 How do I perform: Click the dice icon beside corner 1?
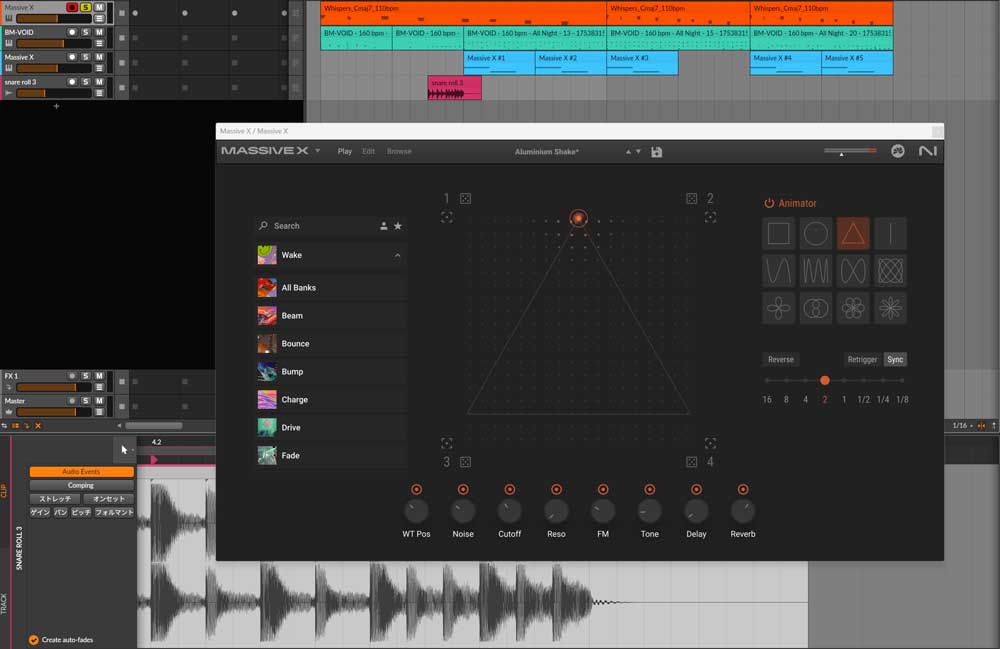pos(466,199)
